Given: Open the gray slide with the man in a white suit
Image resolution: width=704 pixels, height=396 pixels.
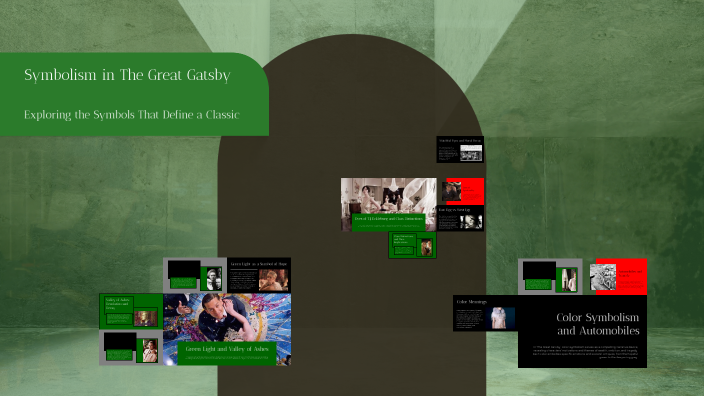Looking at the screenshot, I should pyautogui.click(x=550, y=277).
